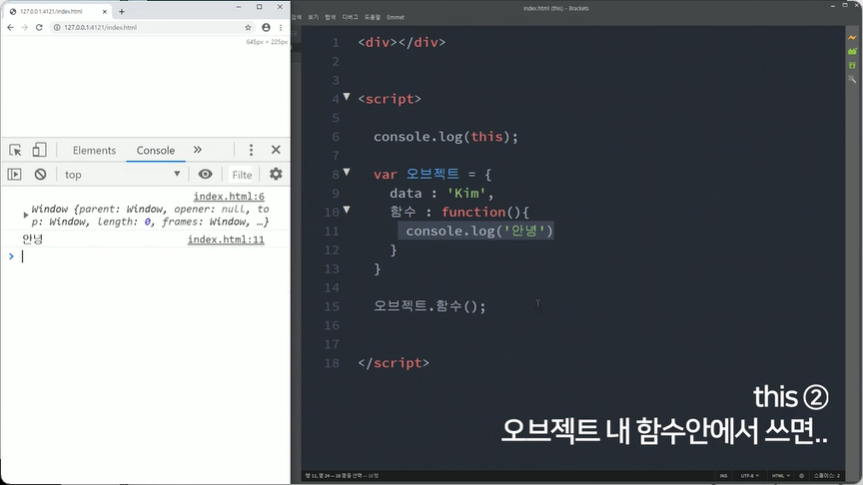The height and width of the screenshot is (485, 863).
Task: Show more DevTools tabs chevron
Action: tap(198, 150)
